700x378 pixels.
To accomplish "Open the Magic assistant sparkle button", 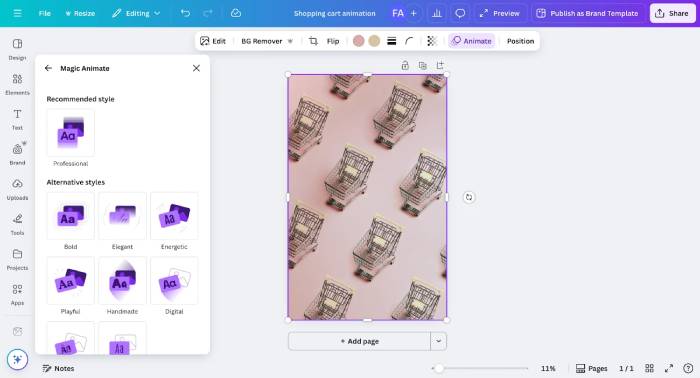I will [x=17, y=359].
